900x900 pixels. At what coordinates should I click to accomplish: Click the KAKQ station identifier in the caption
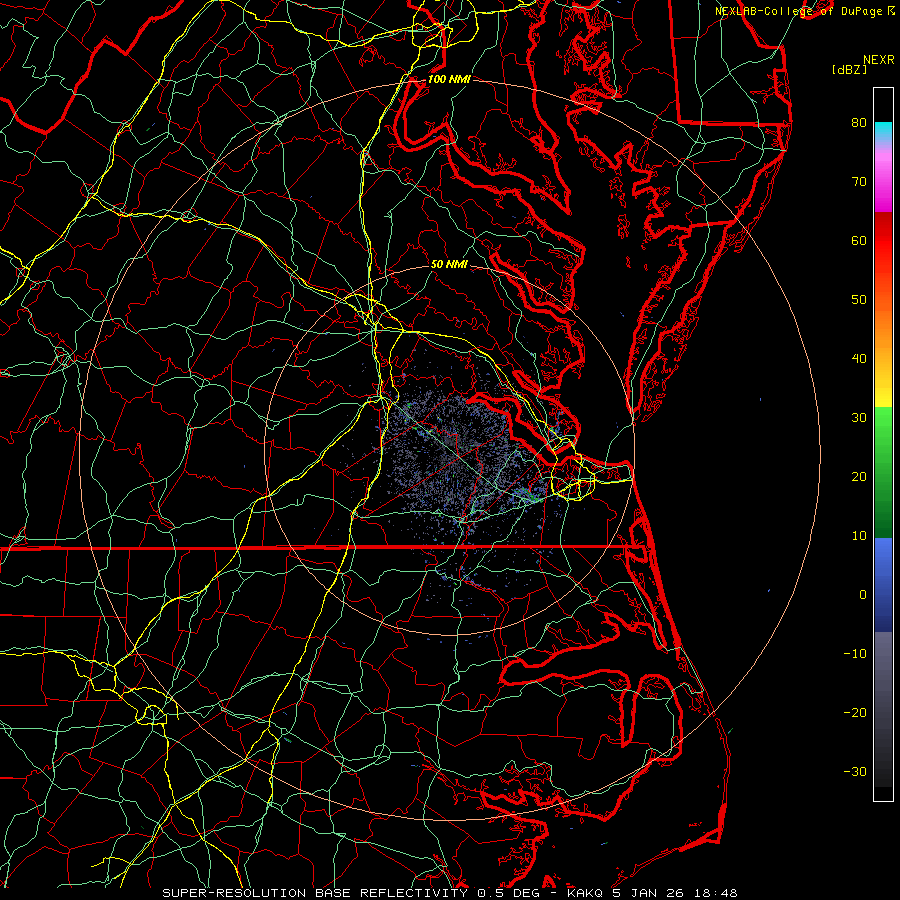[x=584, y=892]
